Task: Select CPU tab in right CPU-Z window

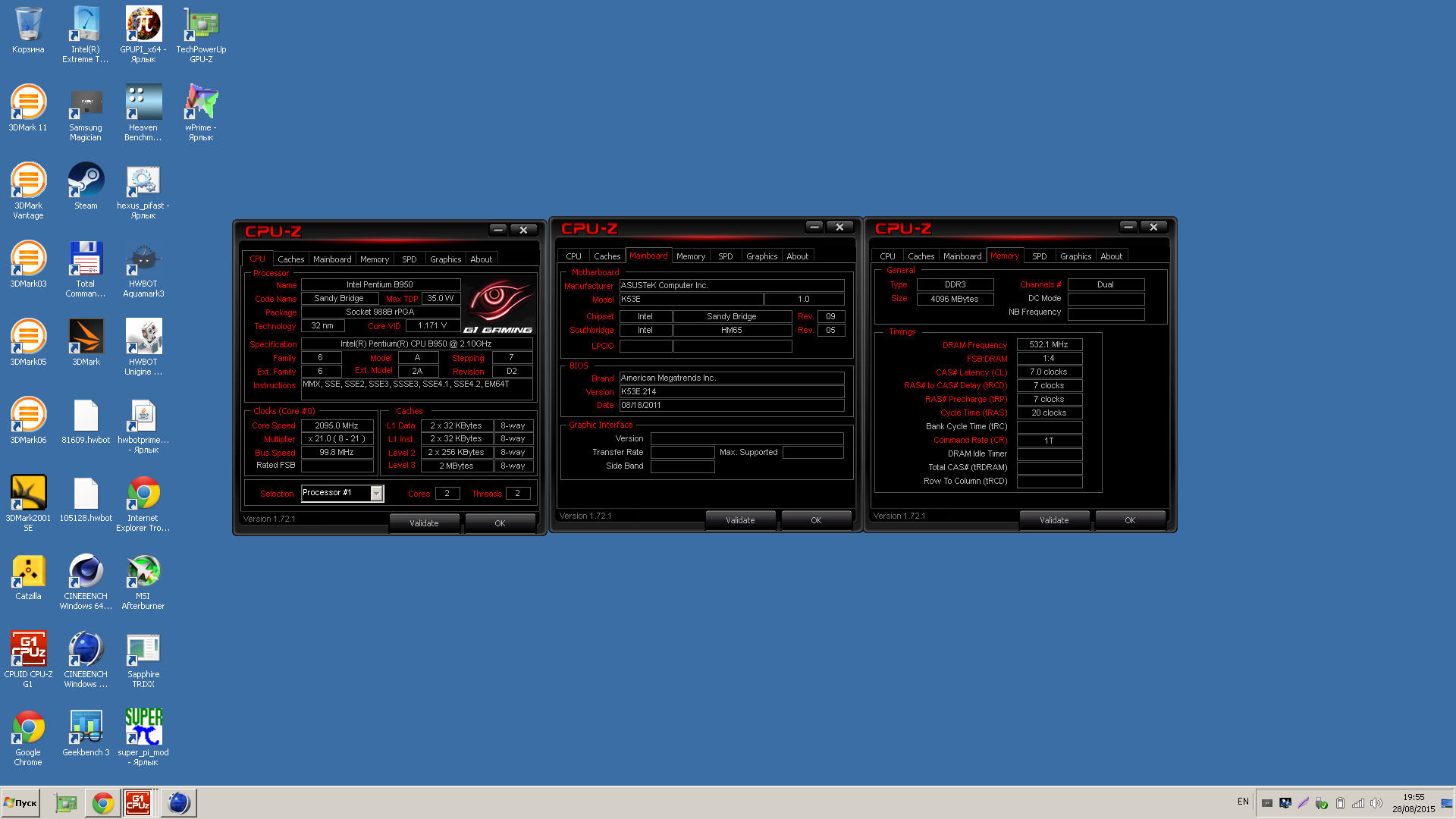Action: tap(887, 256)
